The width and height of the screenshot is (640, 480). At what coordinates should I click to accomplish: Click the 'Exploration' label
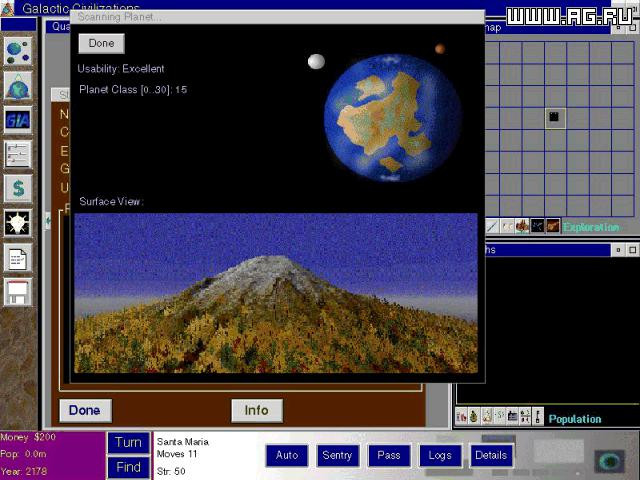pyautogui.click(x=591, y=227)
